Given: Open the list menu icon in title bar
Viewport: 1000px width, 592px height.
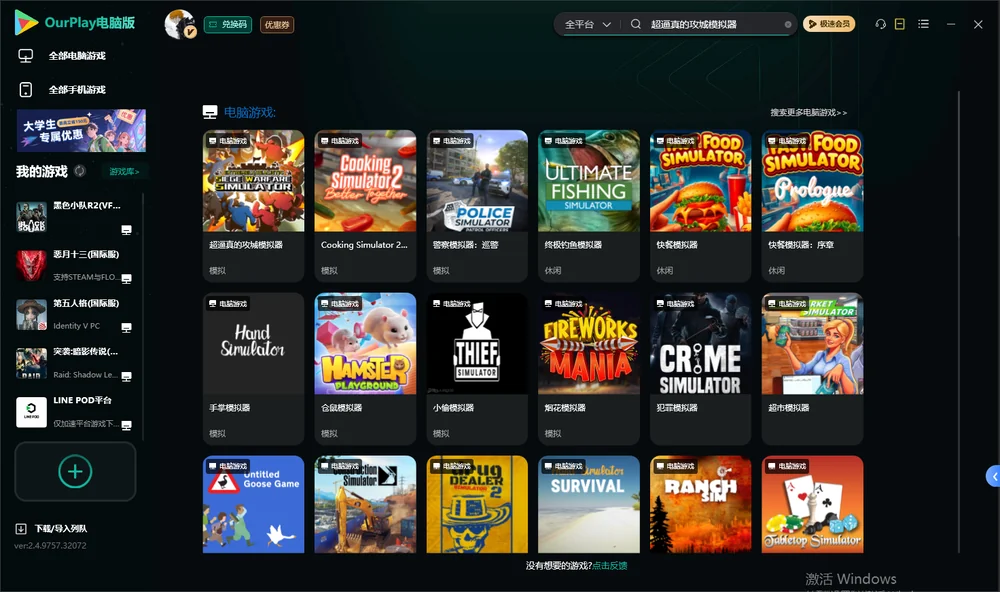Looking at the screenshot, I should coord(923,24).
